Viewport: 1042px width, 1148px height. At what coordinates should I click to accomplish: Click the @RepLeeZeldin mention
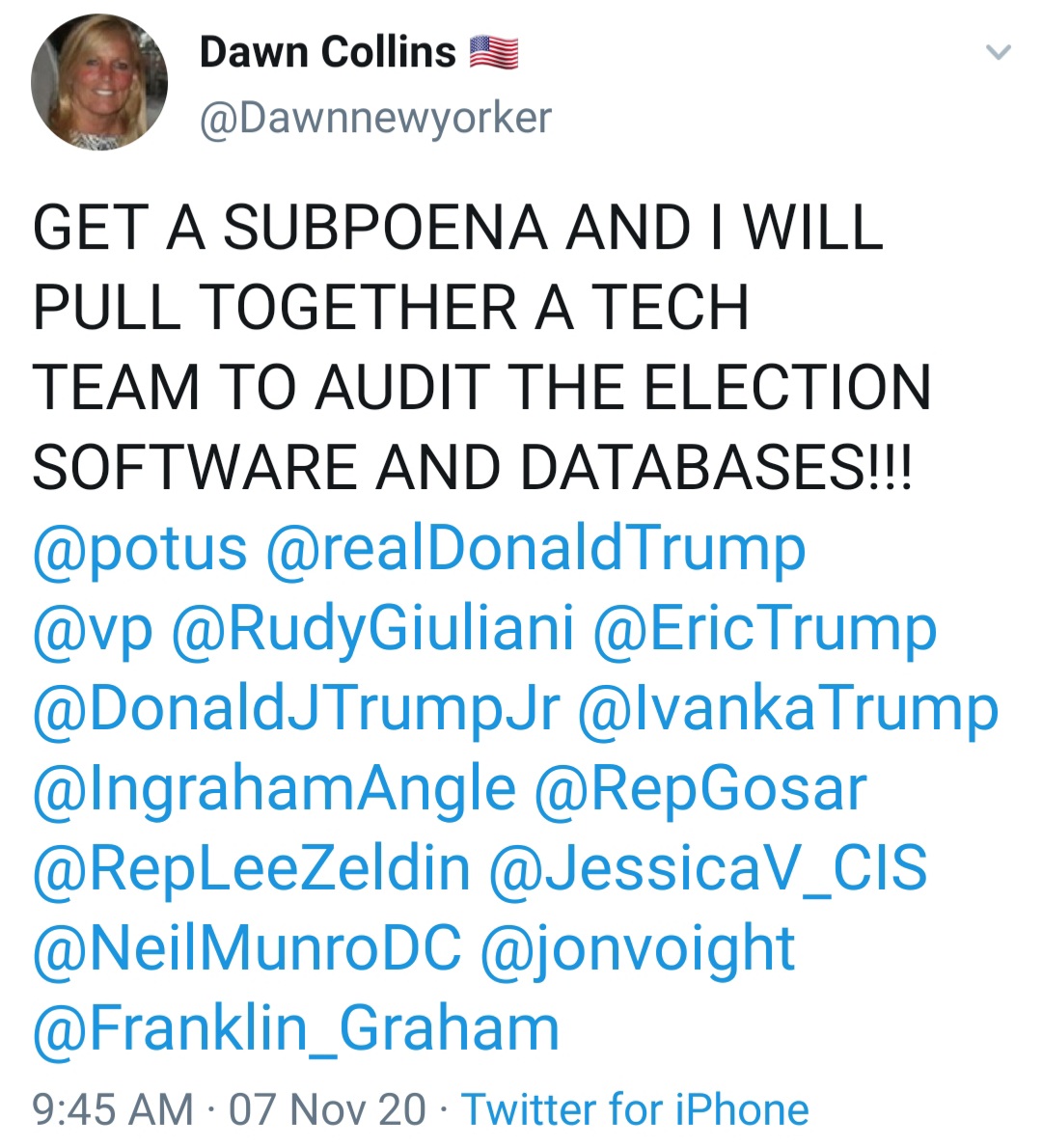tap(252, 868)
